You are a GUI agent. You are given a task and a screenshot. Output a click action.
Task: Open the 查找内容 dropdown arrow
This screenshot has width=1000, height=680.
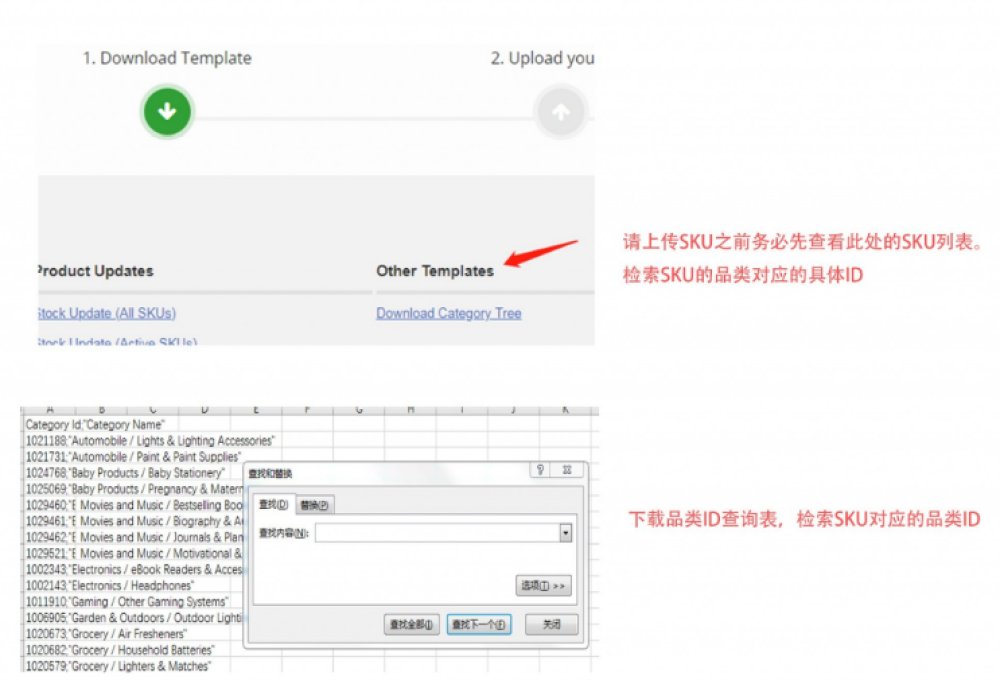(x=566, y=533)
